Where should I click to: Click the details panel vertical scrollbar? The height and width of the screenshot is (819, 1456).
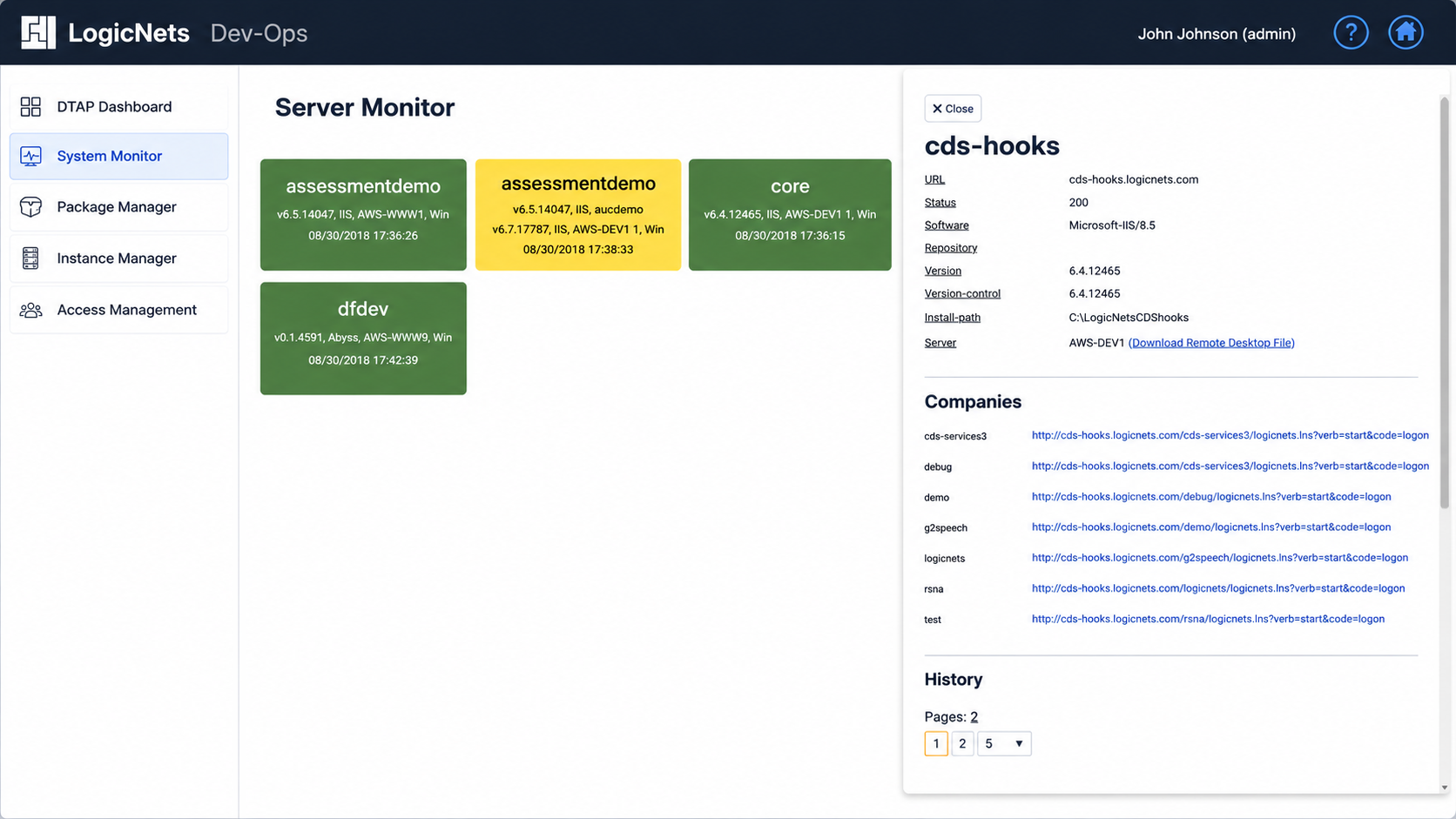1444,302
